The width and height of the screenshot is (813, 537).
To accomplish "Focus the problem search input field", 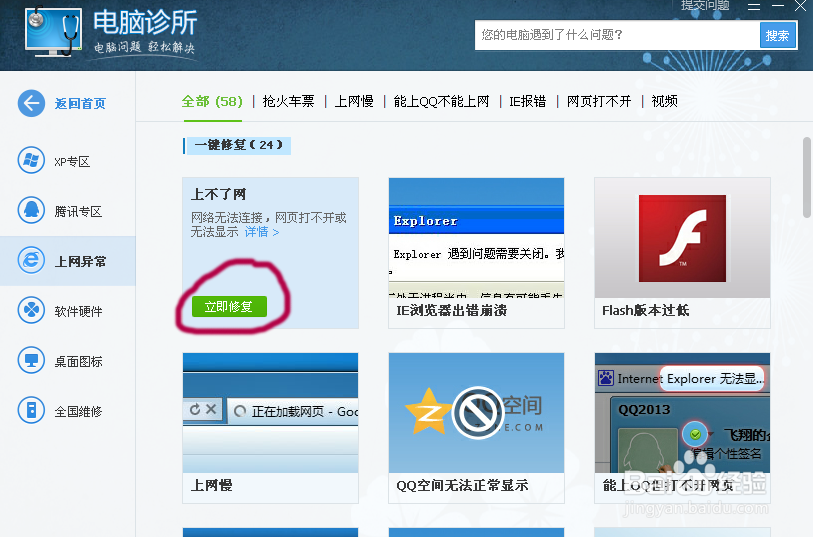I will 617,35.
